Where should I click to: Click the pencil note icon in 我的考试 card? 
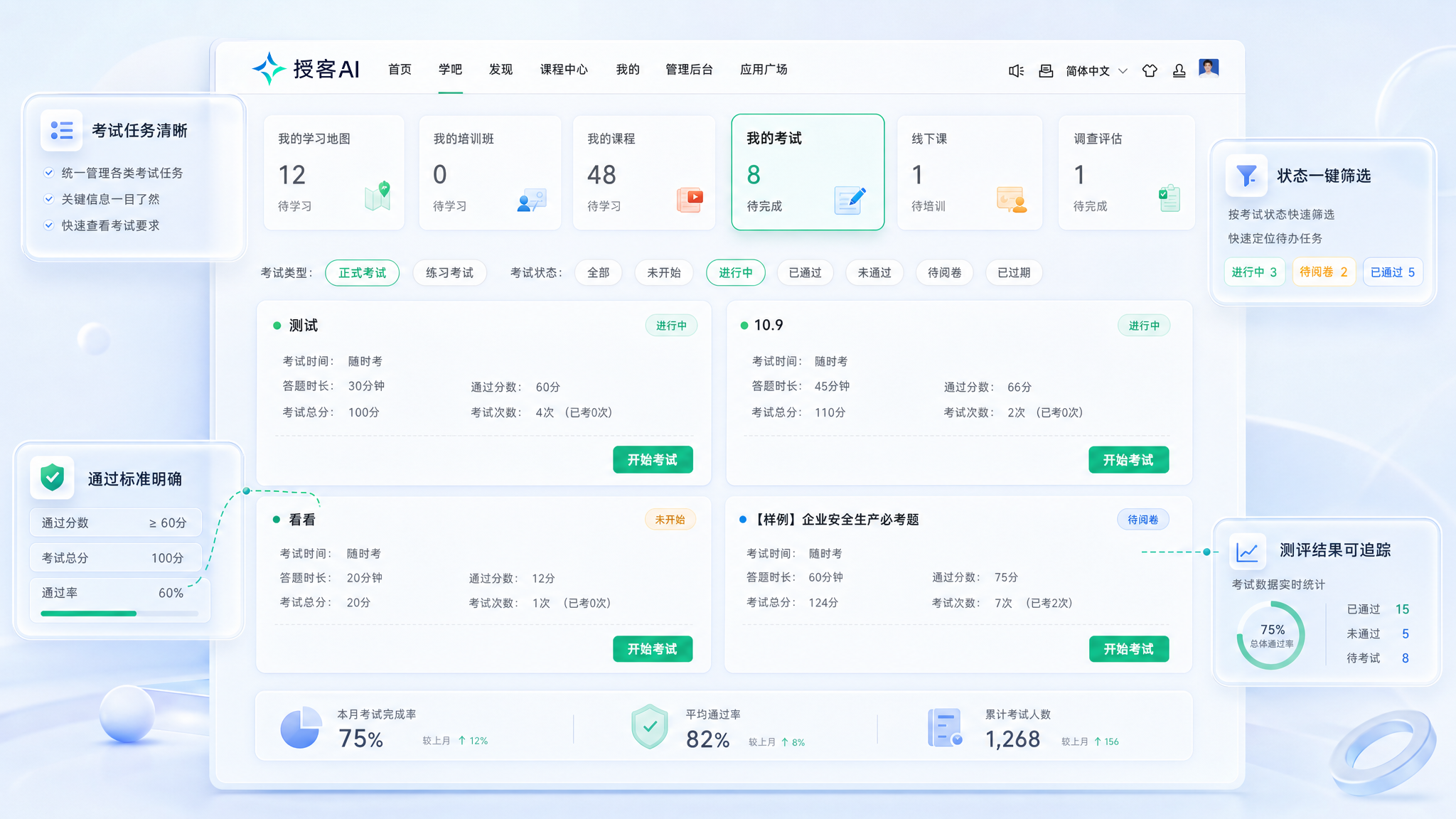tap(850, 200)
